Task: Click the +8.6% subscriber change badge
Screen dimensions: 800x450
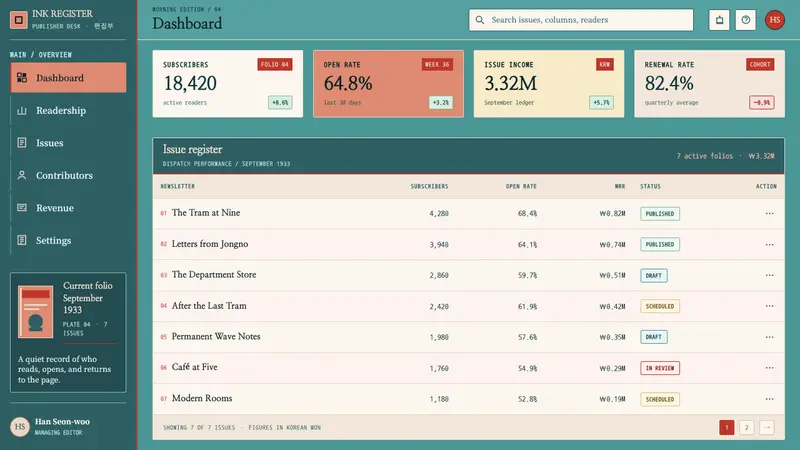Action: coord(280,103)
